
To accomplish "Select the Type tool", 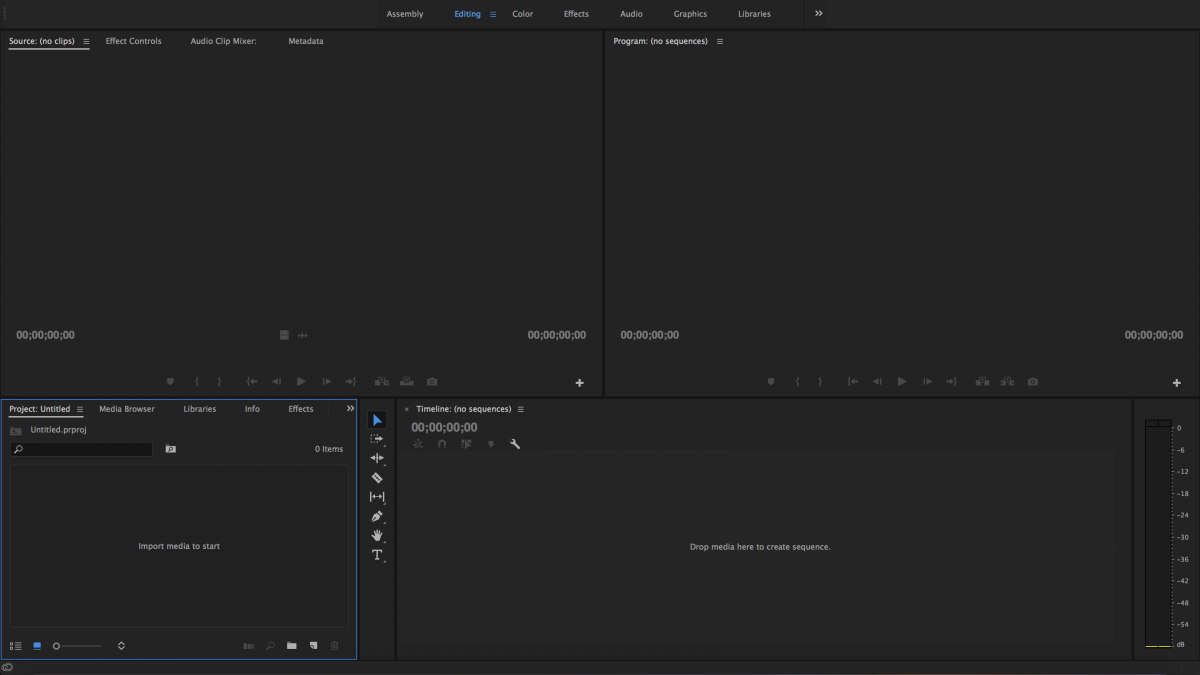I will [x=377, y=555].
